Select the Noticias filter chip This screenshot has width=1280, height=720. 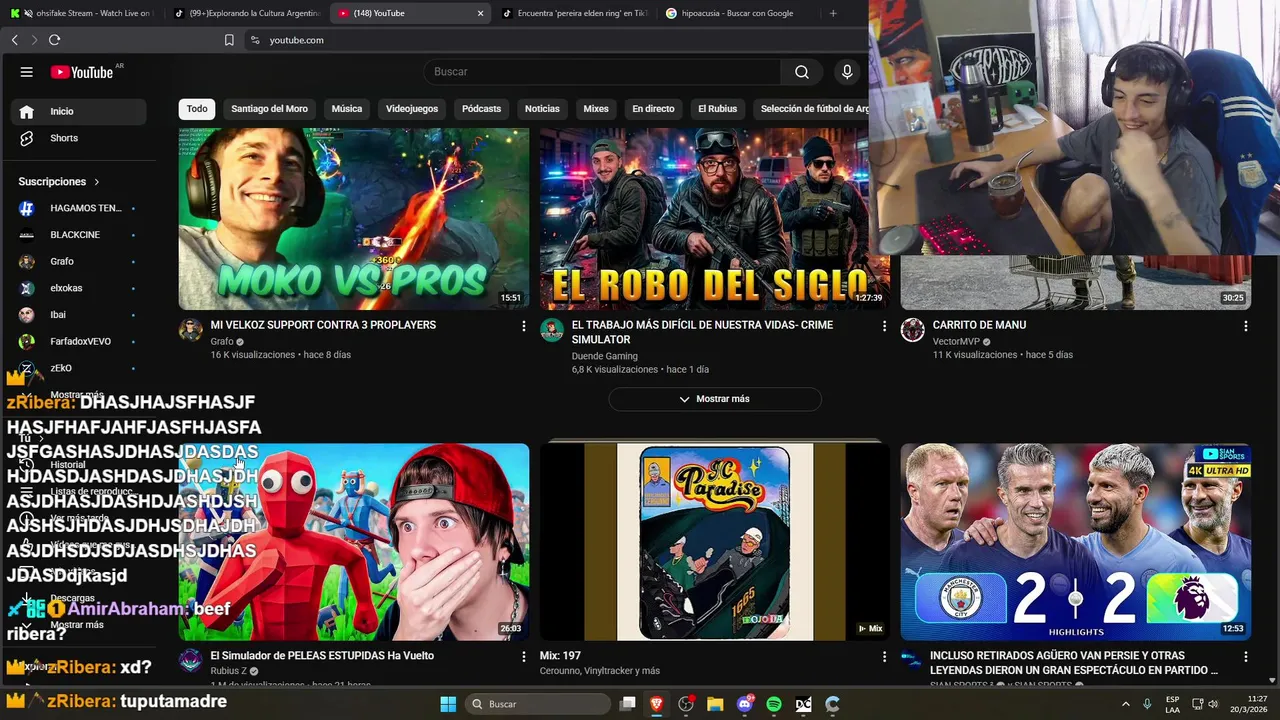pyautogui.click(x=542, y=109)
